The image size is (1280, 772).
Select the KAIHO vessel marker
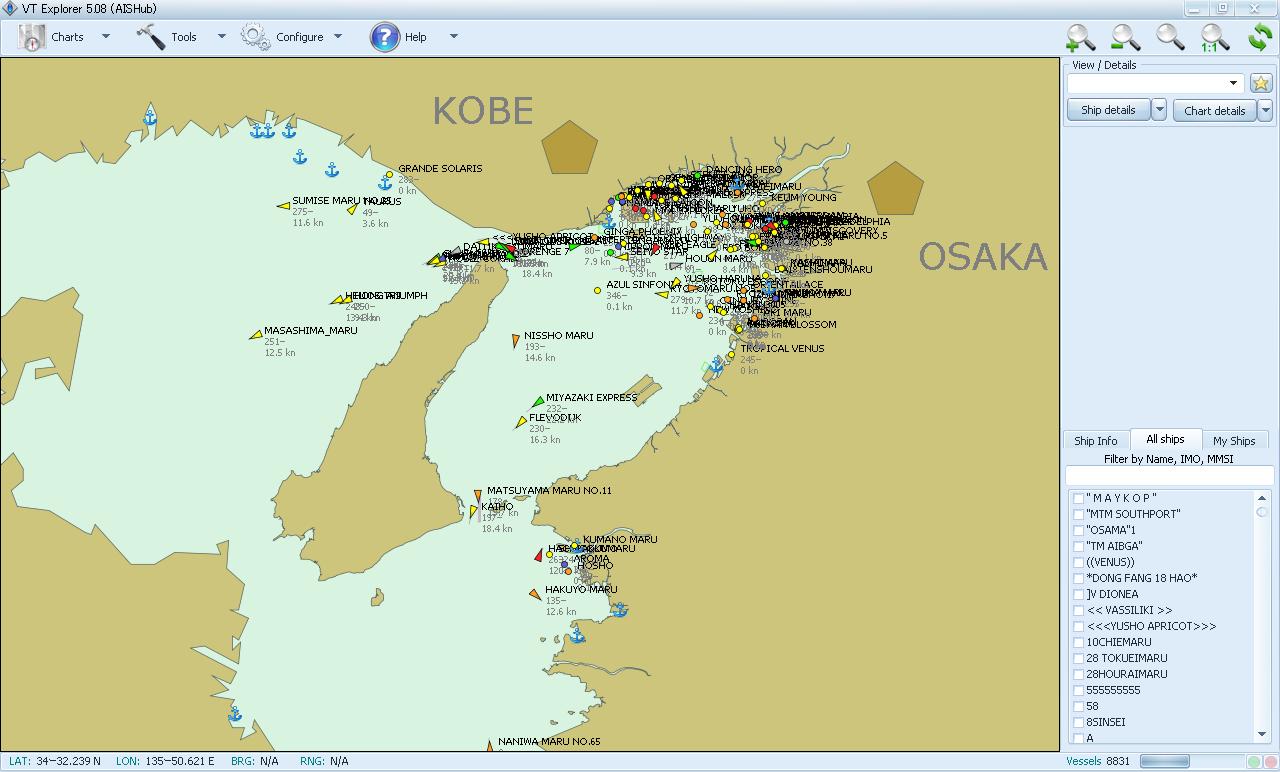coord(473,511)
